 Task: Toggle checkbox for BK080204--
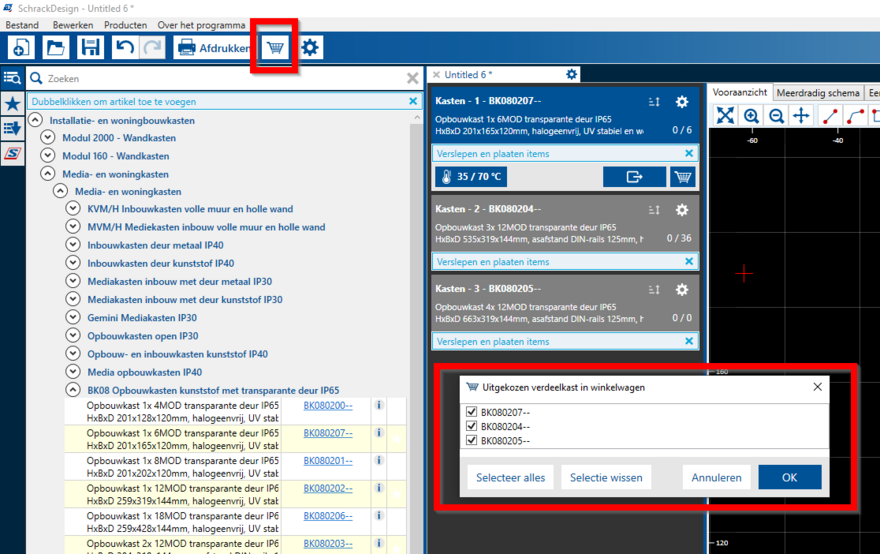(471, 426)
